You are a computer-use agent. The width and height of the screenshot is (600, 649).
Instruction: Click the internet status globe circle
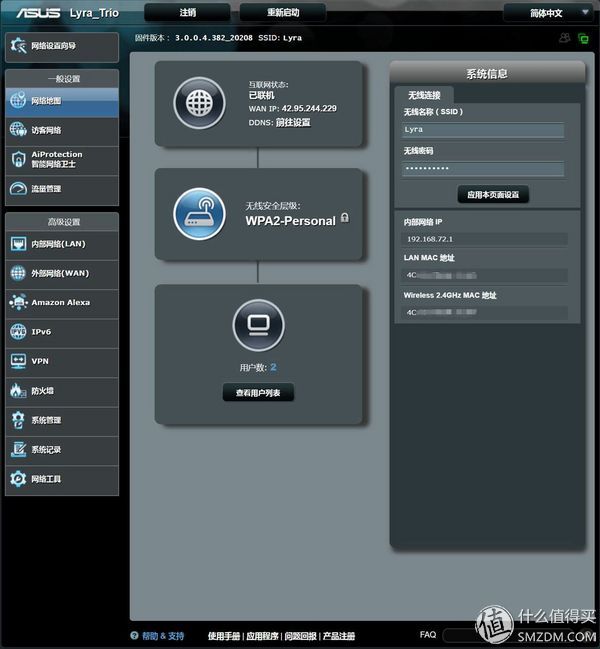tap(199, 103)
